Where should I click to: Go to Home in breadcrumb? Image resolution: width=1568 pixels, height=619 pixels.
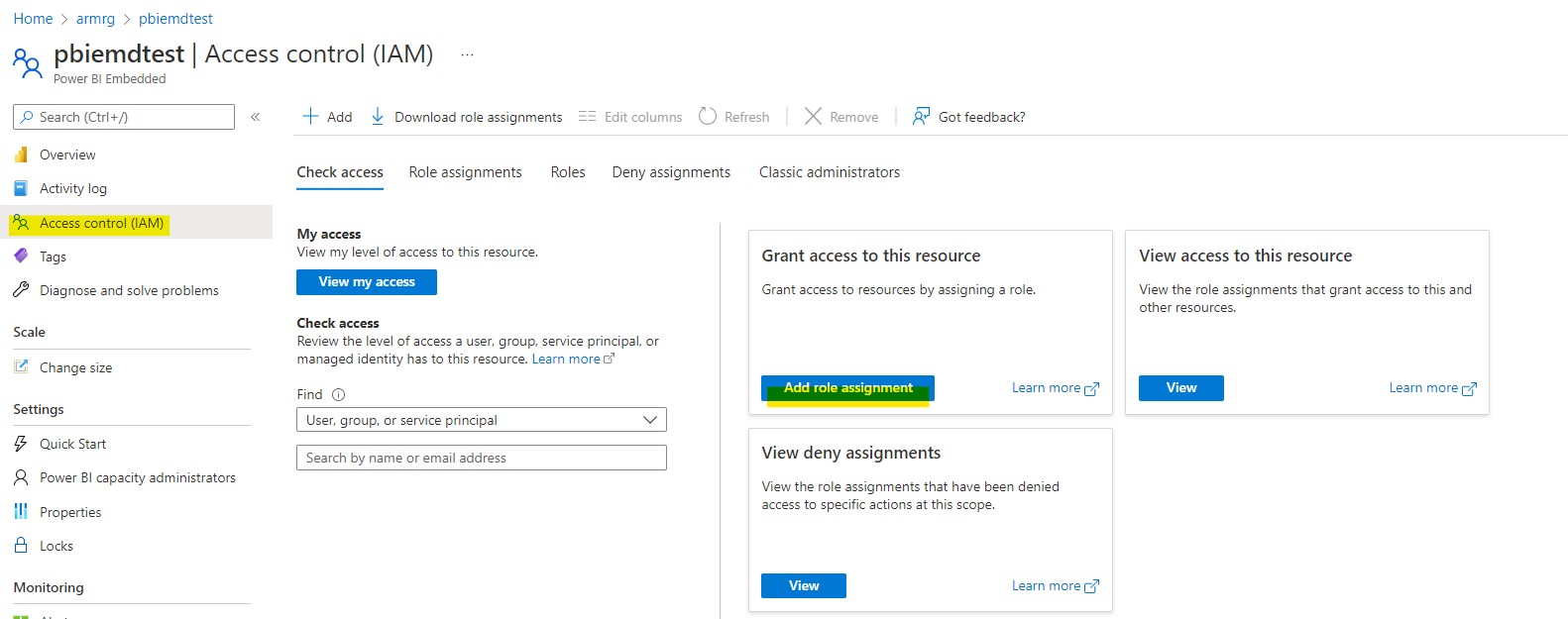pos(33,19)
